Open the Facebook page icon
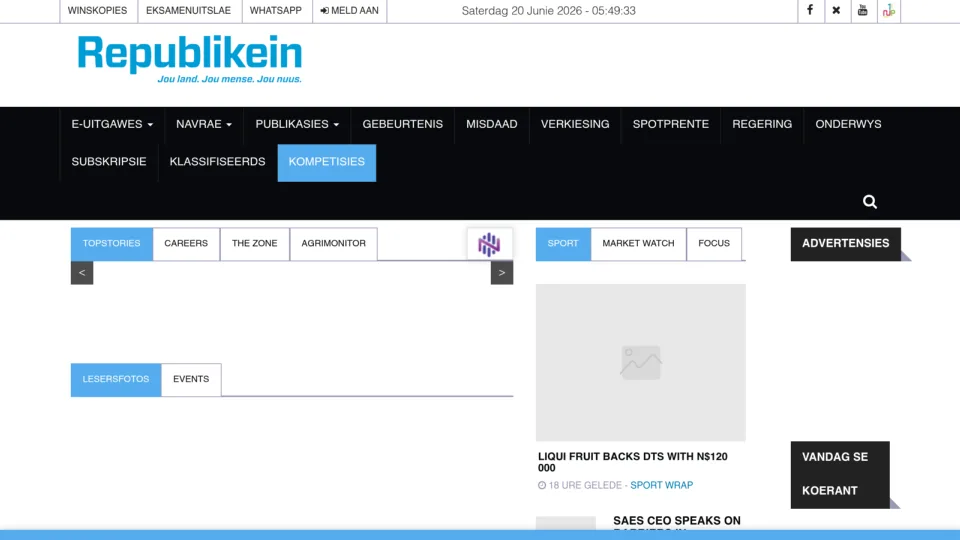The height and width of the screenshot is (540, 960). [x=810, y=10]
